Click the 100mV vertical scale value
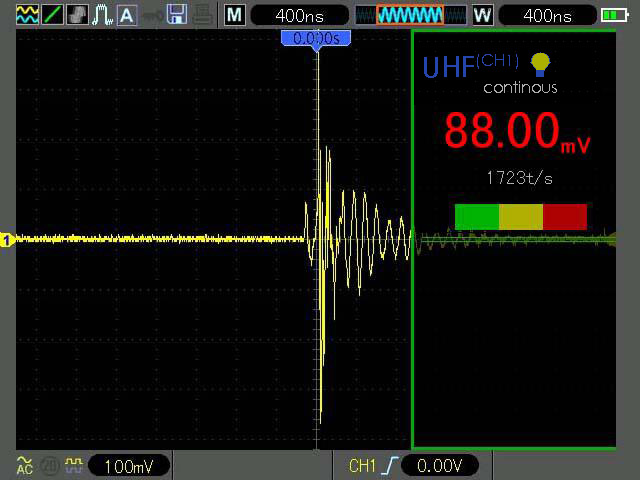Image resolution: width=640 pixels, height=480 pixels. (x=129, y=466)
